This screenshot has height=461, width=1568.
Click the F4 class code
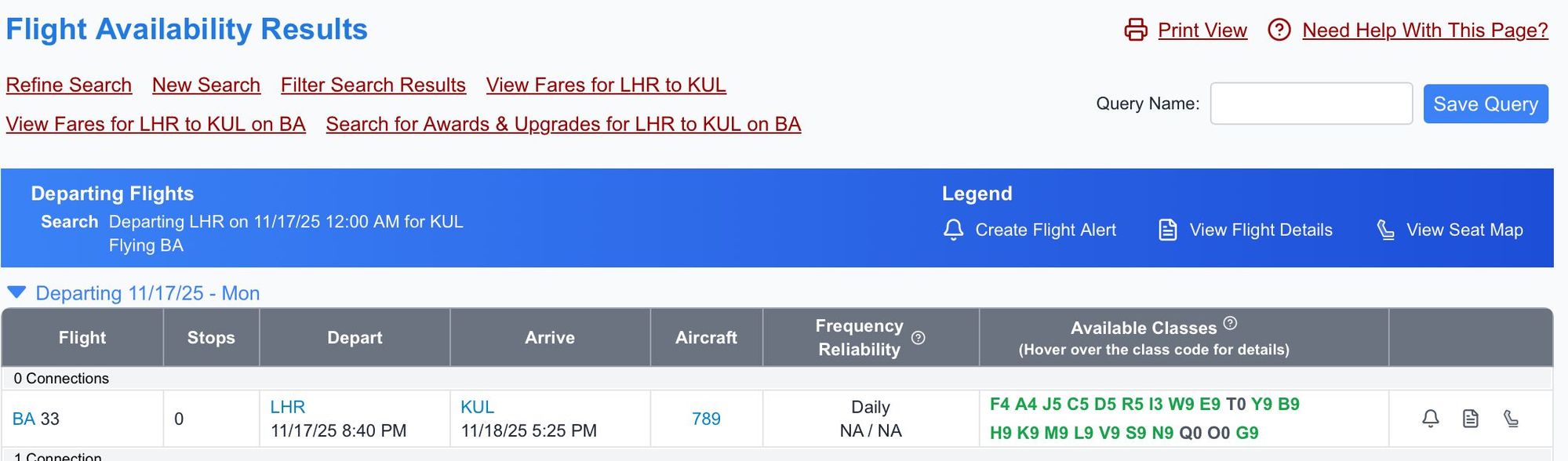999,404
